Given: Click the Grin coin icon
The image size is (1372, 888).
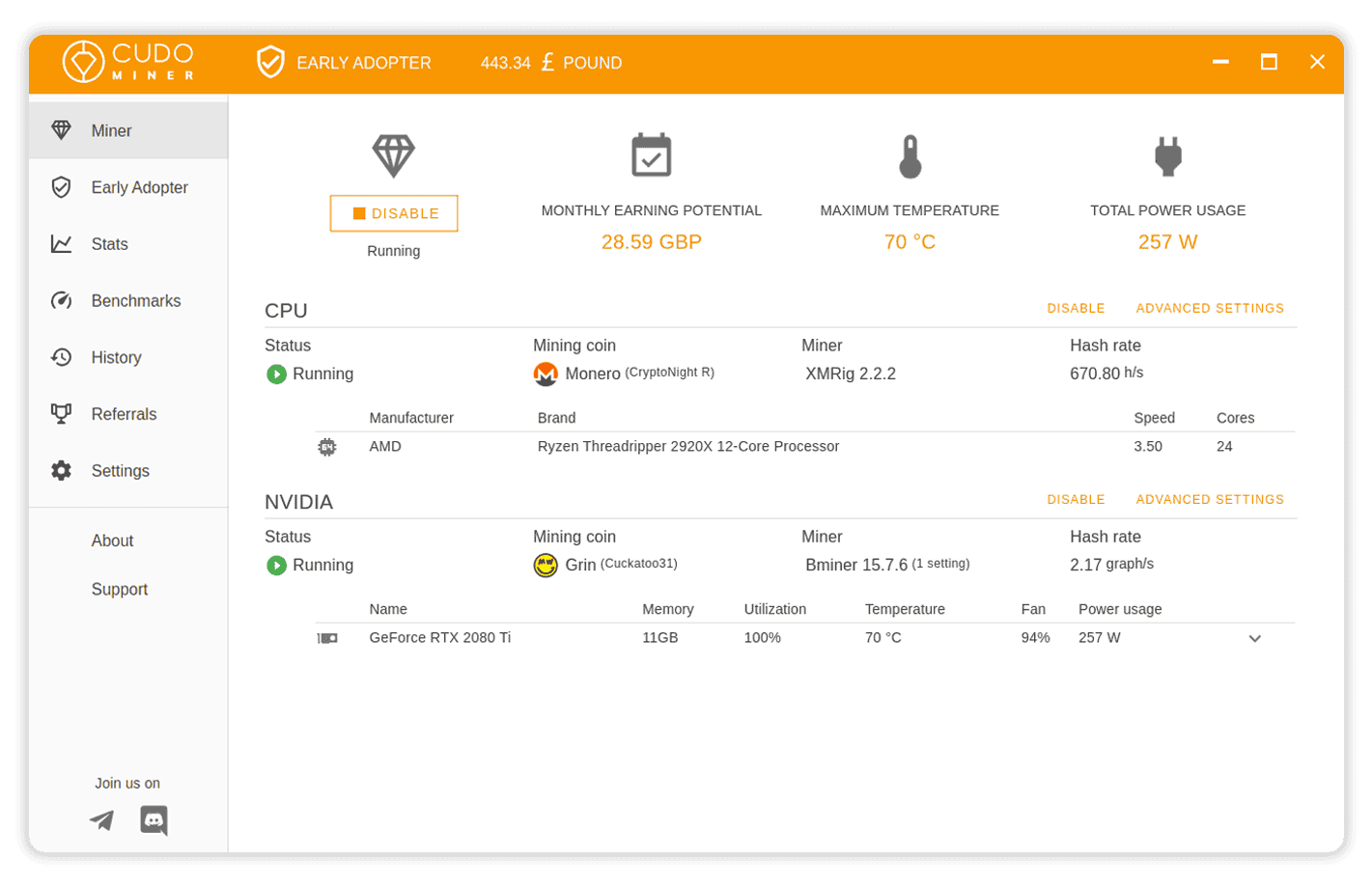Looking at the screenshot, I should point(545,565).
